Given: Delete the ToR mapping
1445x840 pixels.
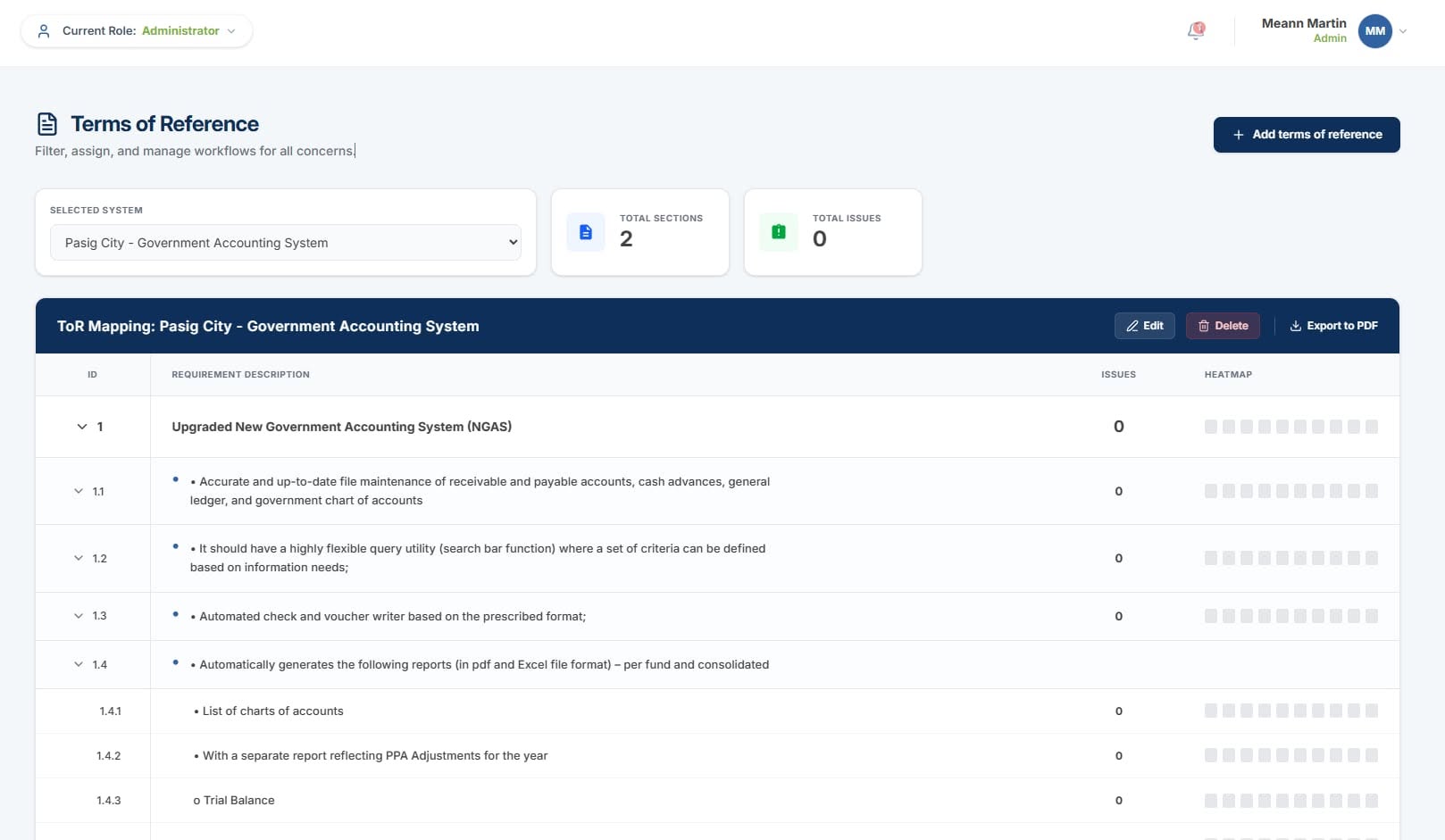Looking at the screenshot, I should click(x=1223, y=326).
